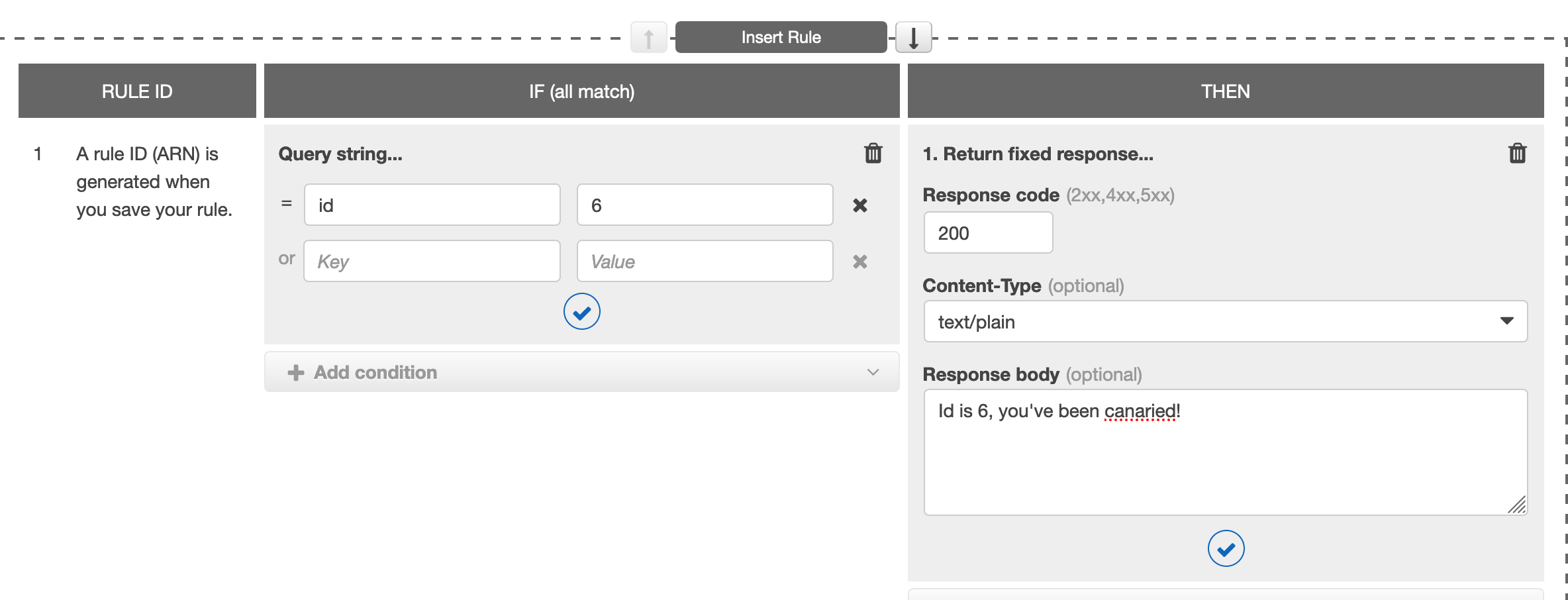Click the plus icon beside Add condition
The height and width of the screenshot is (600, 1568).
click(x=295, y=372)
